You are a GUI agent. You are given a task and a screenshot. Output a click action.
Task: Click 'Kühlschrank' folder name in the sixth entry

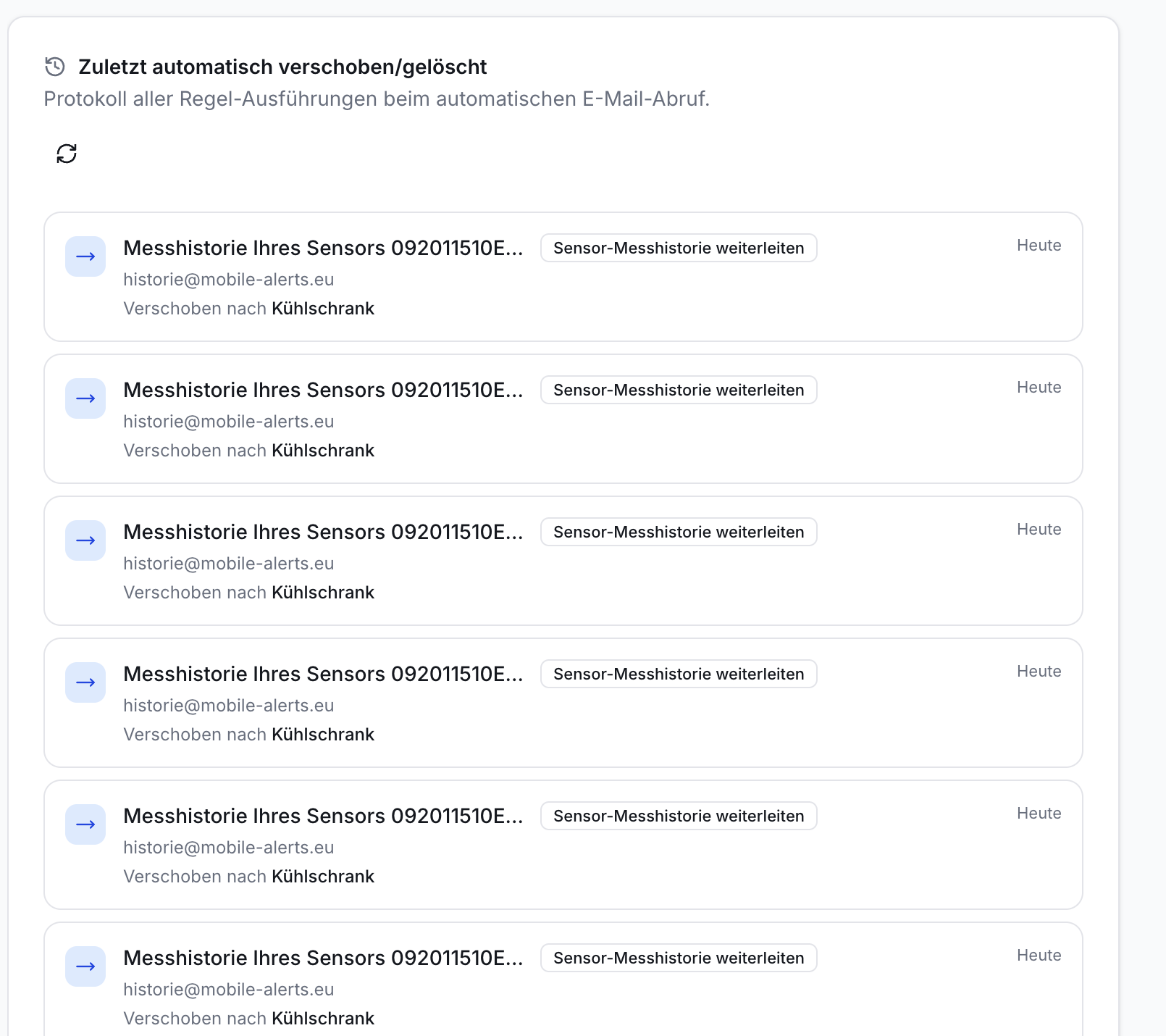pyautogui.click(x=323, y=1019)
